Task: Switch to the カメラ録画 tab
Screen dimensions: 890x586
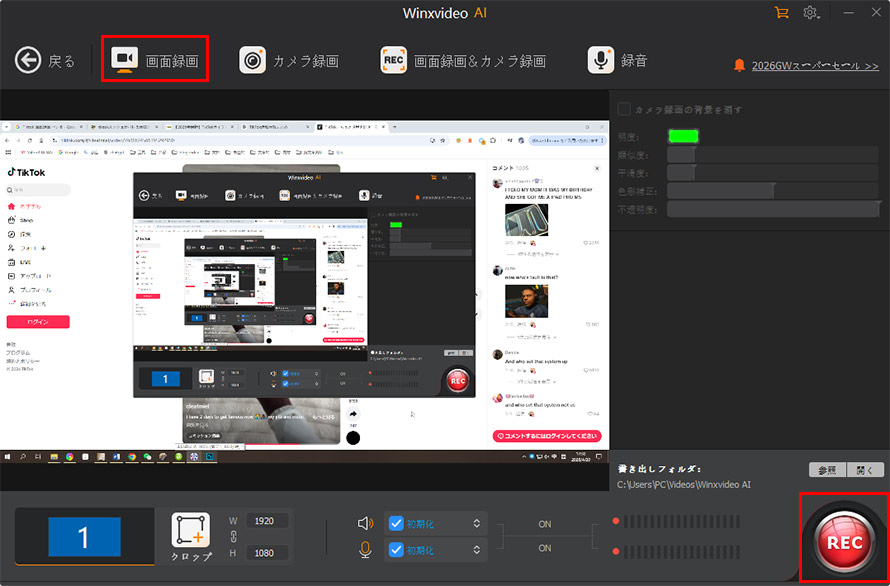Action: pyautogui.click(x=290, y=61)
